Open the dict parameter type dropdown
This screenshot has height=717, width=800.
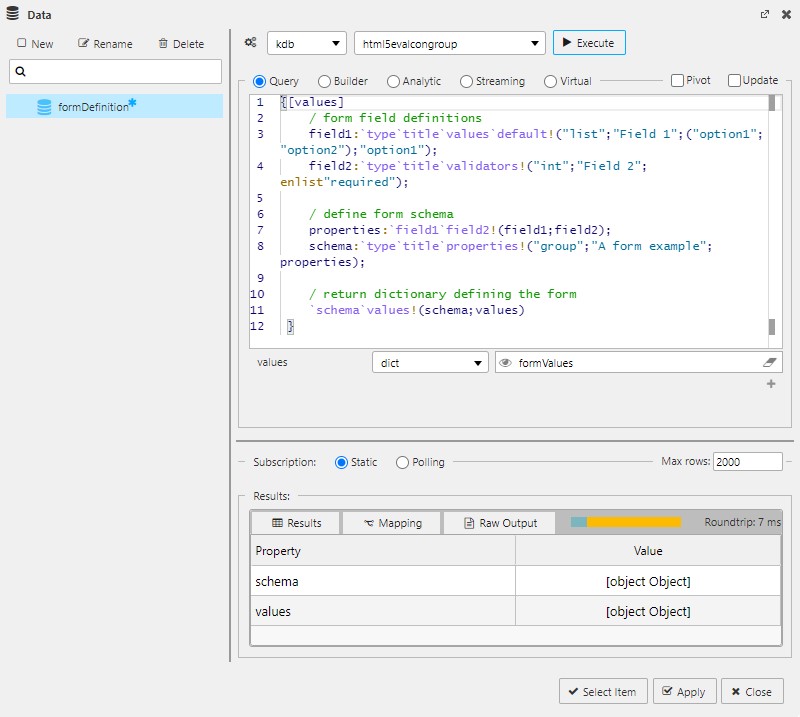click(429, 363)
